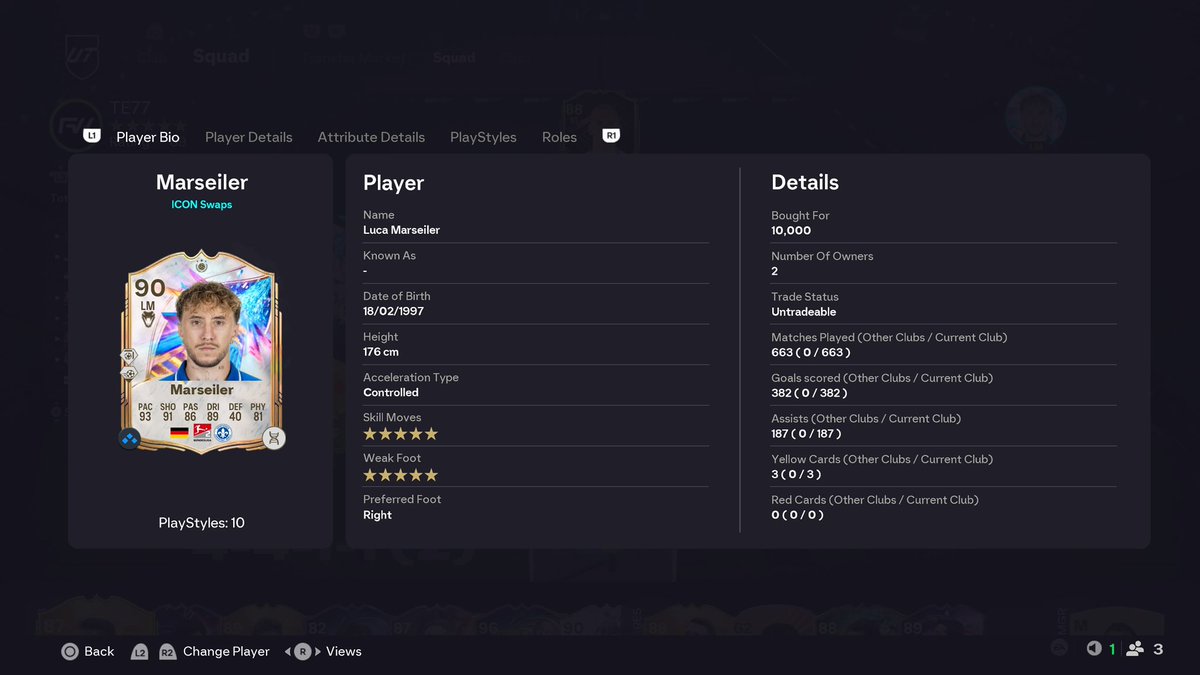
Task: Select the Marseiler player card
Action: pyautogui.click(x=202, y=350)
